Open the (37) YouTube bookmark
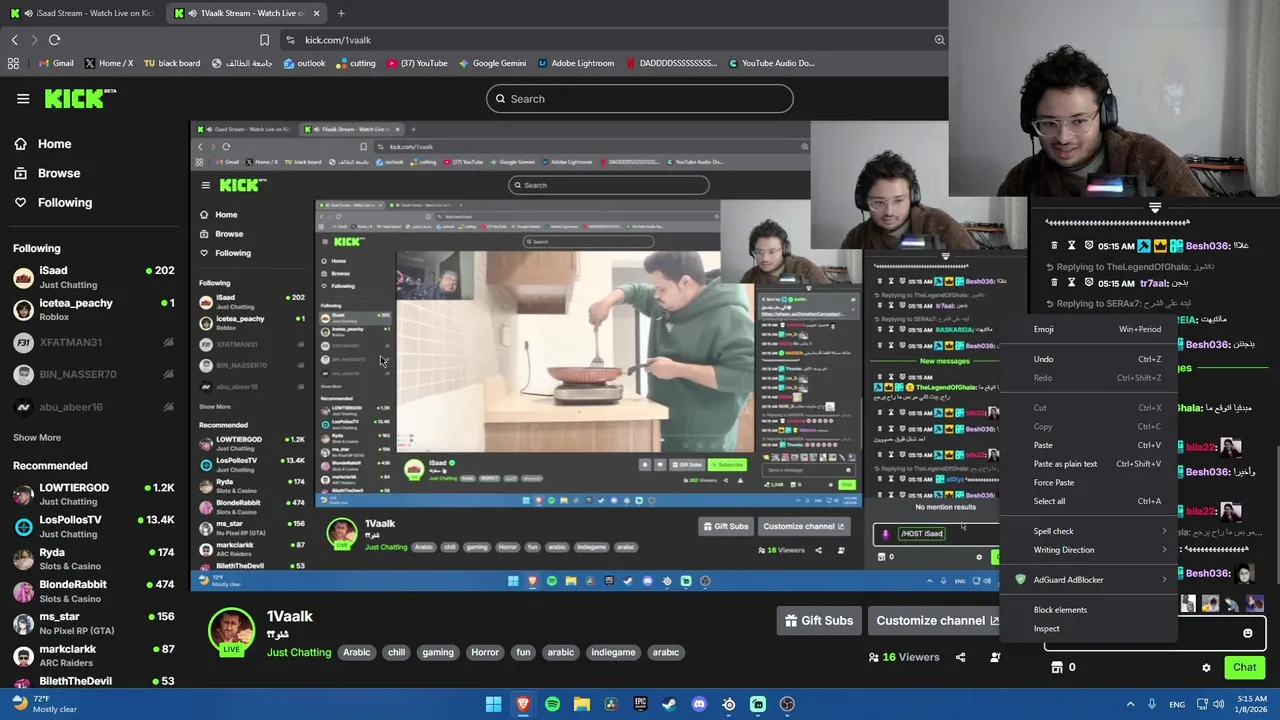Screen dimensions: 1280x720 (416, 63)
